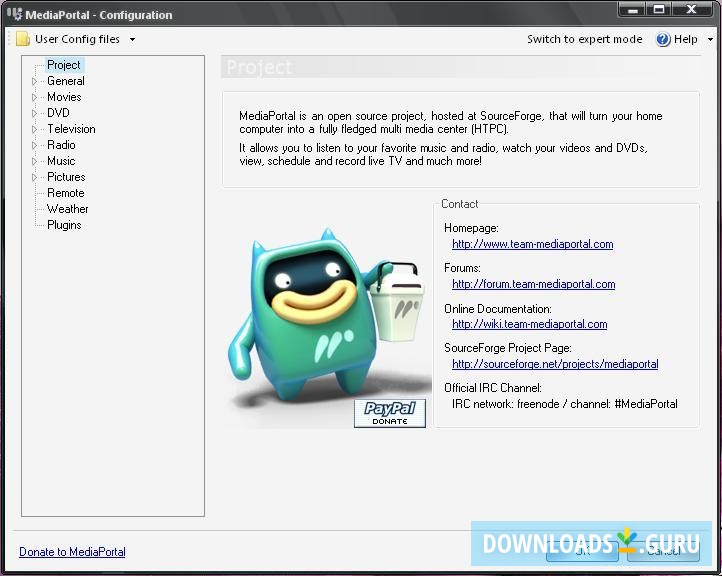Screen dimensions: 722x576
Task: Open the SourceForge project page link
Action: click(x=555, y=364)
